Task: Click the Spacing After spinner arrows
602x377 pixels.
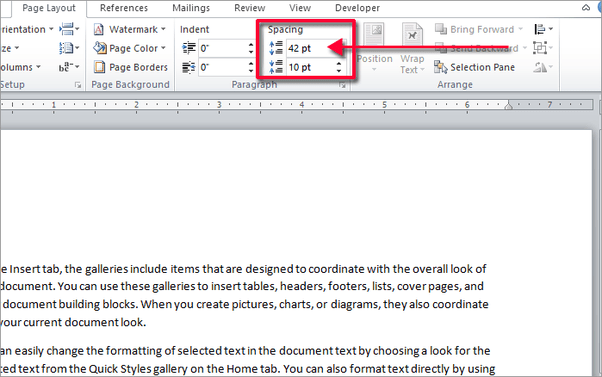Action: [x=339, y=67]
